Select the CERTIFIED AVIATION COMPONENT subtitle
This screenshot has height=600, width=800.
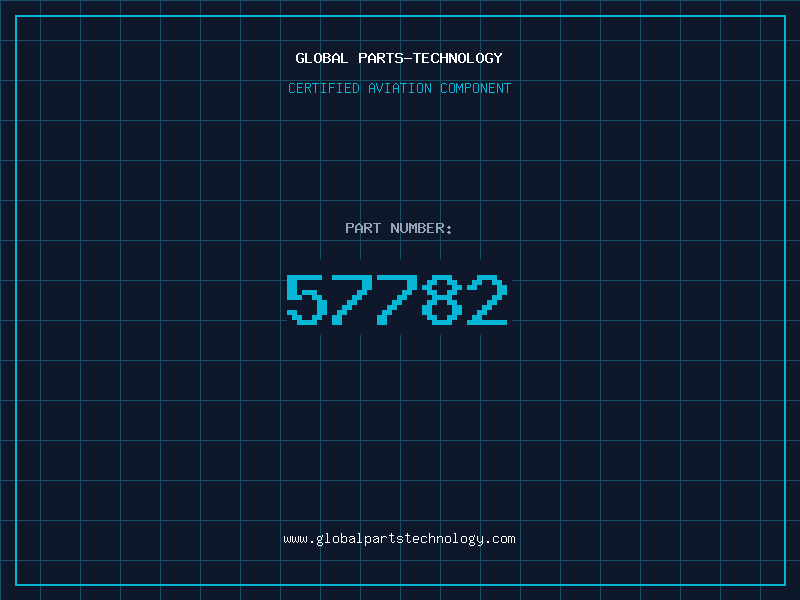tap(399, 88)
